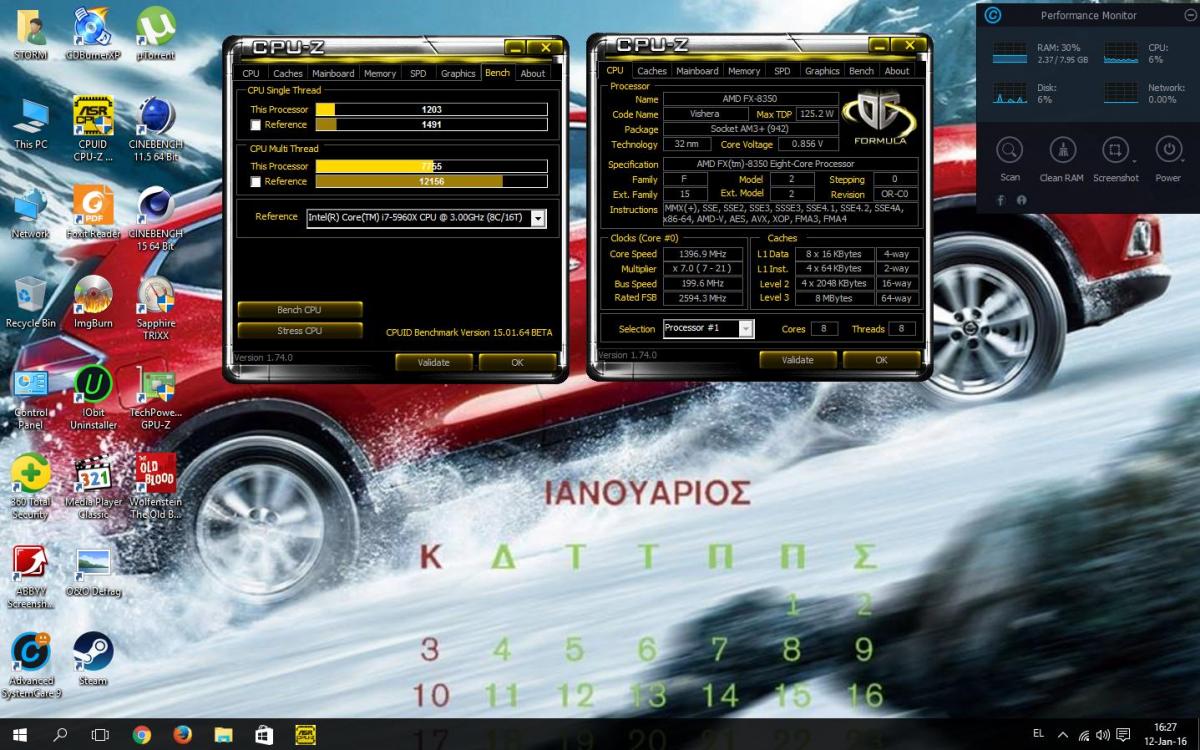Select the This PC desktop icon
1200x750 pixels.
point(31,124)
